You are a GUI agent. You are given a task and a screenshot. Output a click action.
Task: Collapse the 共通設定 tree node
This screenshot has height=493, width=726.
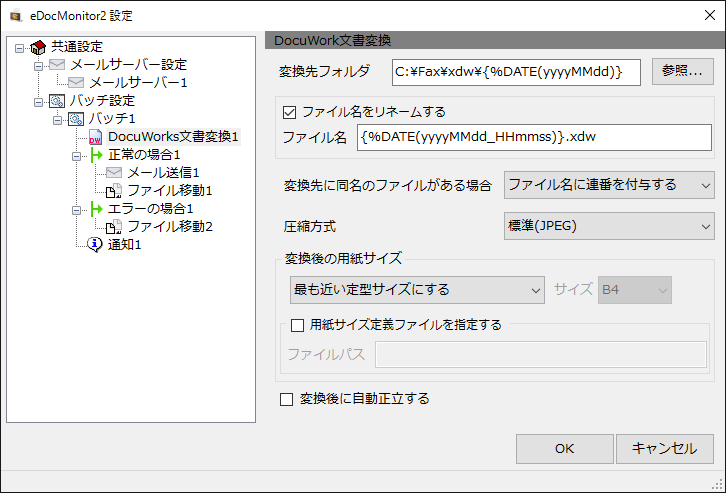tap(19, 48)
